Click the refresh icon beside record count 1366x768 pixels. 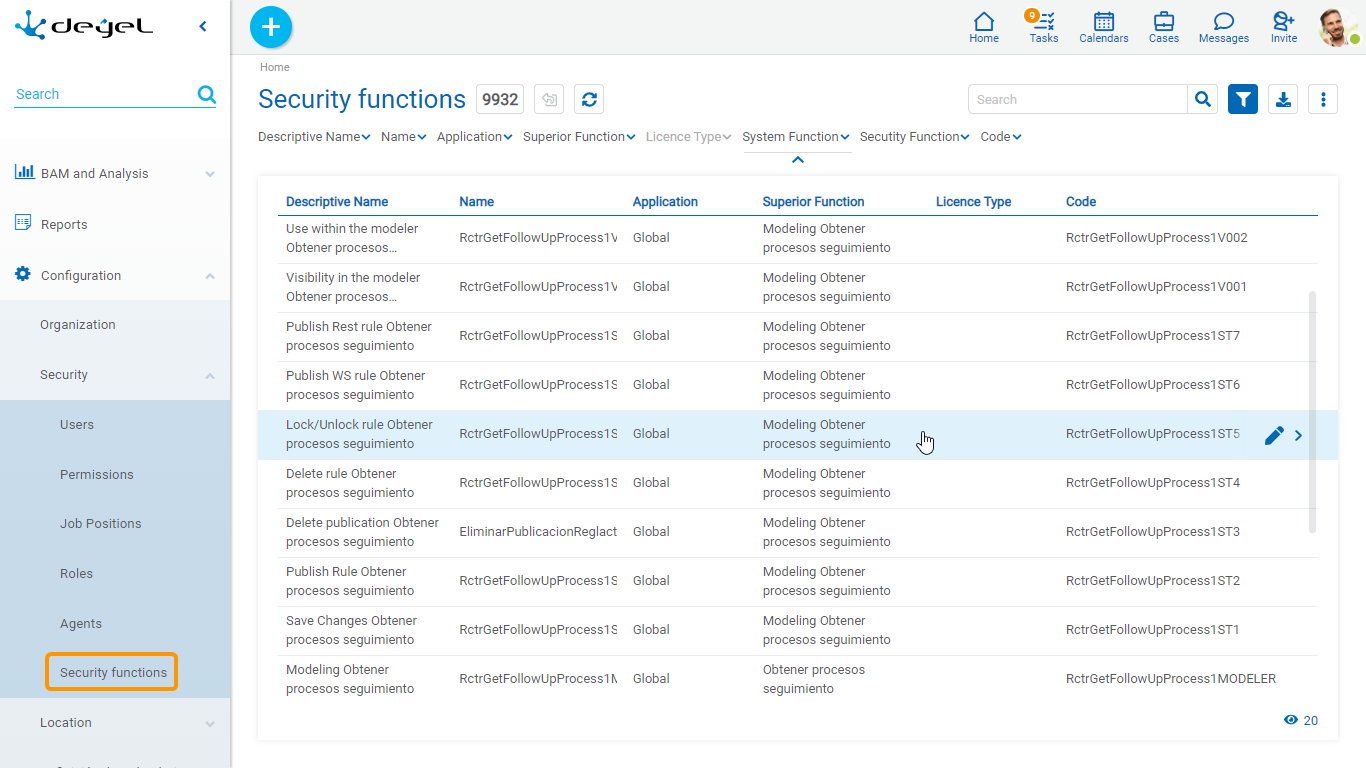589,99
